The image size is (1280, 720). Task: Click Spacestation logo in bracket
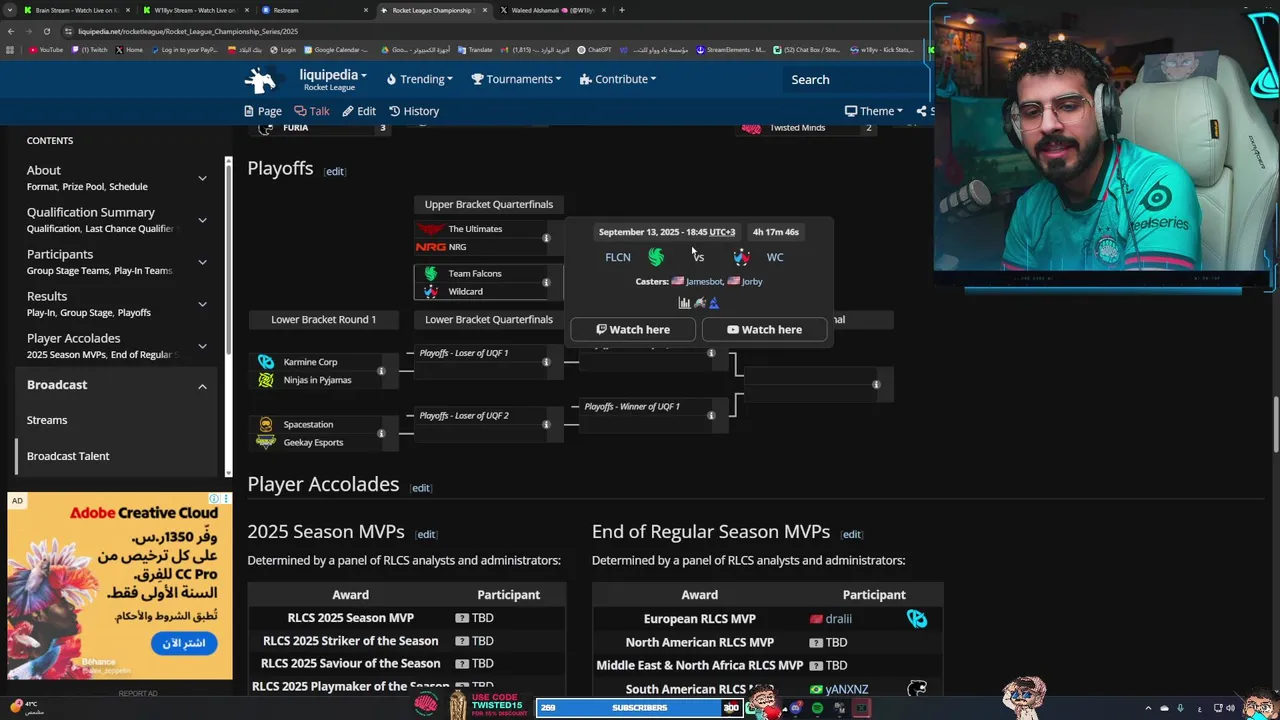tap(266, 424)
